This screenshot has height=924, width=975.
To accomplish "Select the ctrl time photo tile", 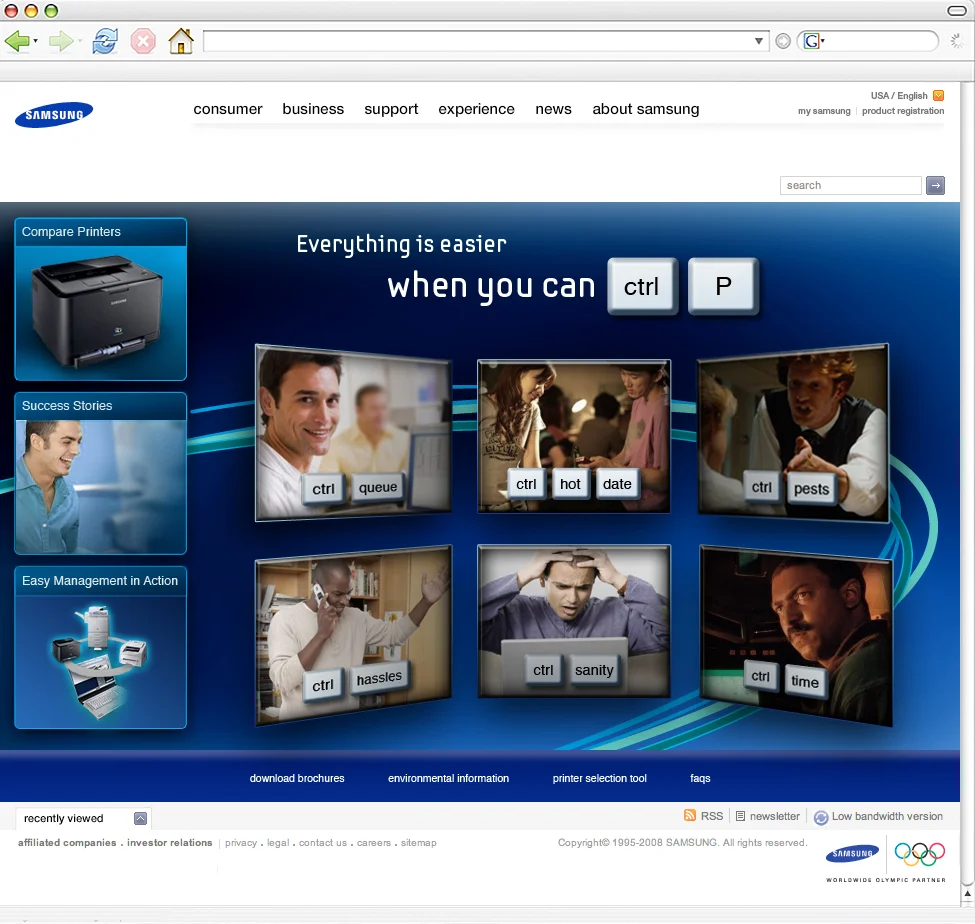I will point(796,635).
